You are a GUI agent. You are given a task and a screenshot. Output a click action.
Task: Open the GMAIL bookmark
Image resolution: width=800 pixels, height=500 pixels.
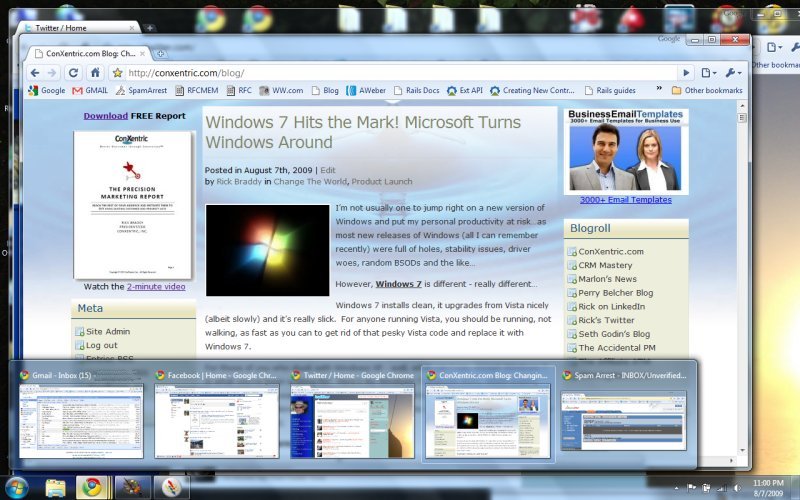click(x=90, y=90)
